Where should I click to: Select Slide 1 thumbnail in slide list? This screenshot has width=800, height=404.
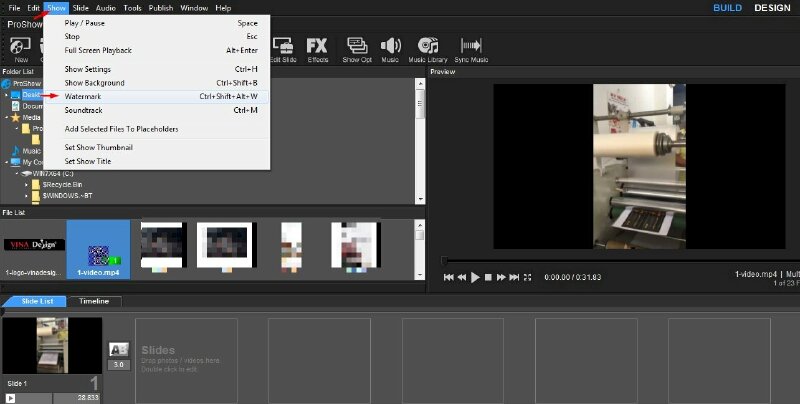(x=52, y=345)
